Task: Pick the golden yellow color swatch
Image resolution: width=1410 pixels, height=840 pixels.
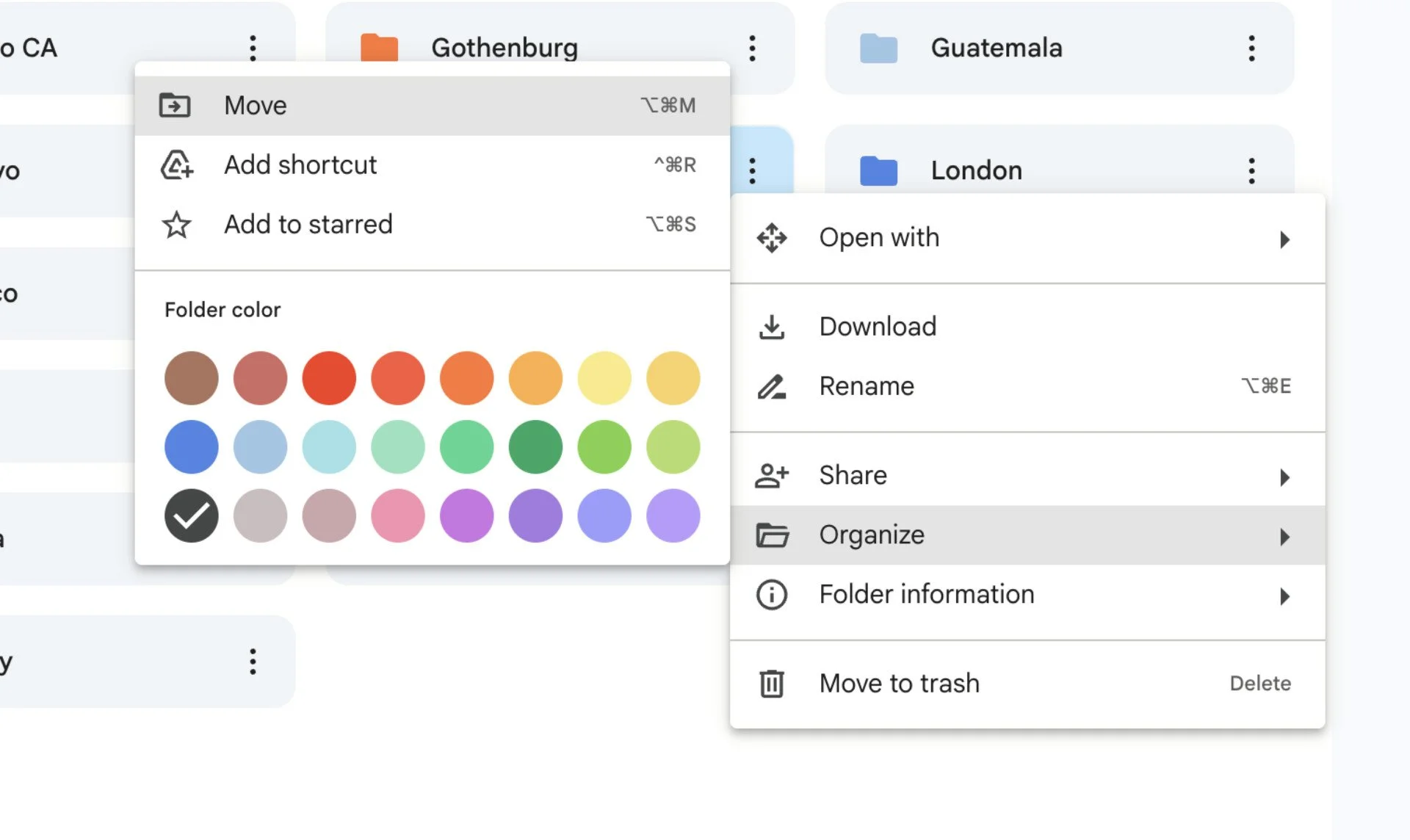Action: coord(673,378)
